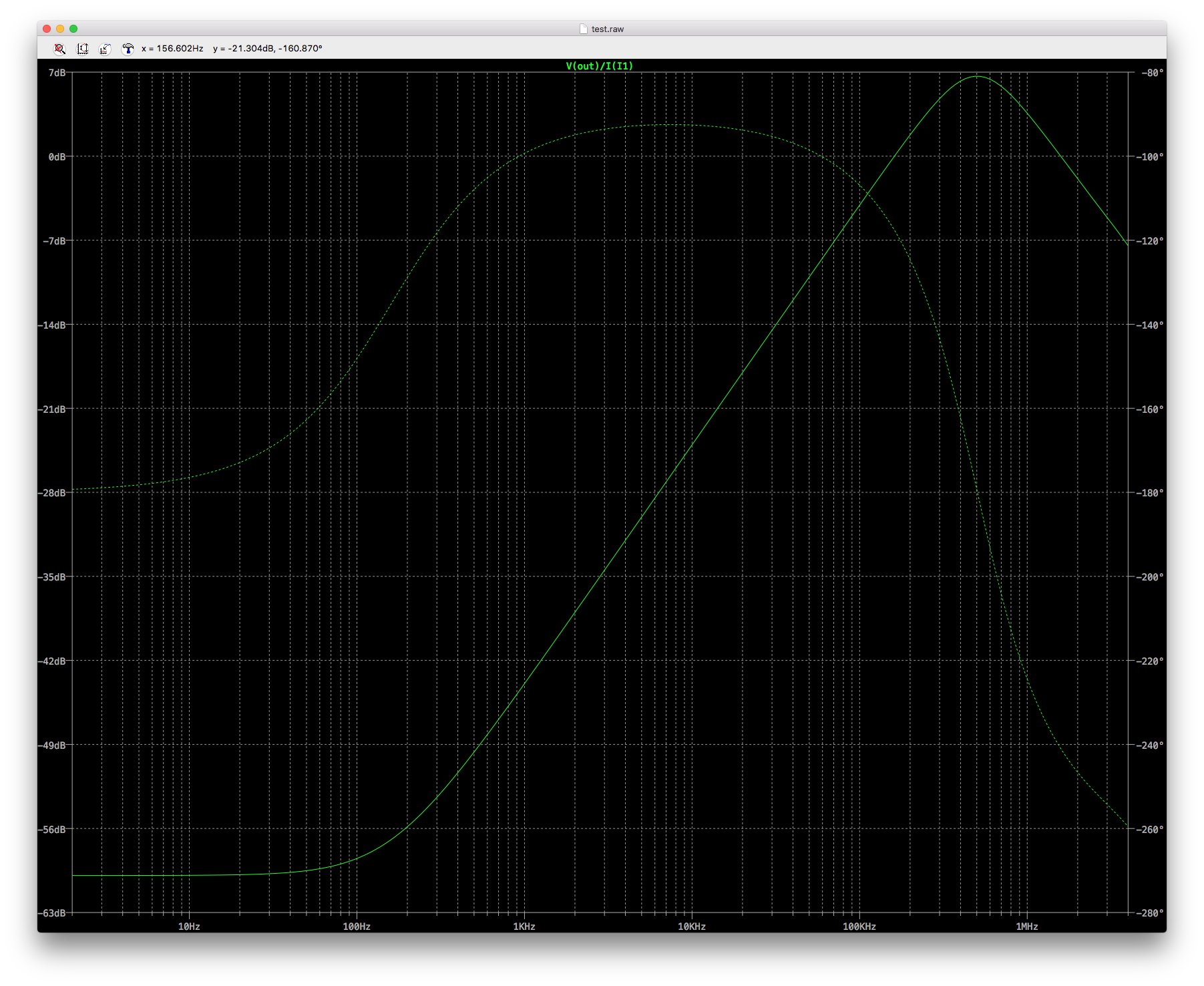
Task: Click the -280° phase axis label
Action: point(1149,913)
